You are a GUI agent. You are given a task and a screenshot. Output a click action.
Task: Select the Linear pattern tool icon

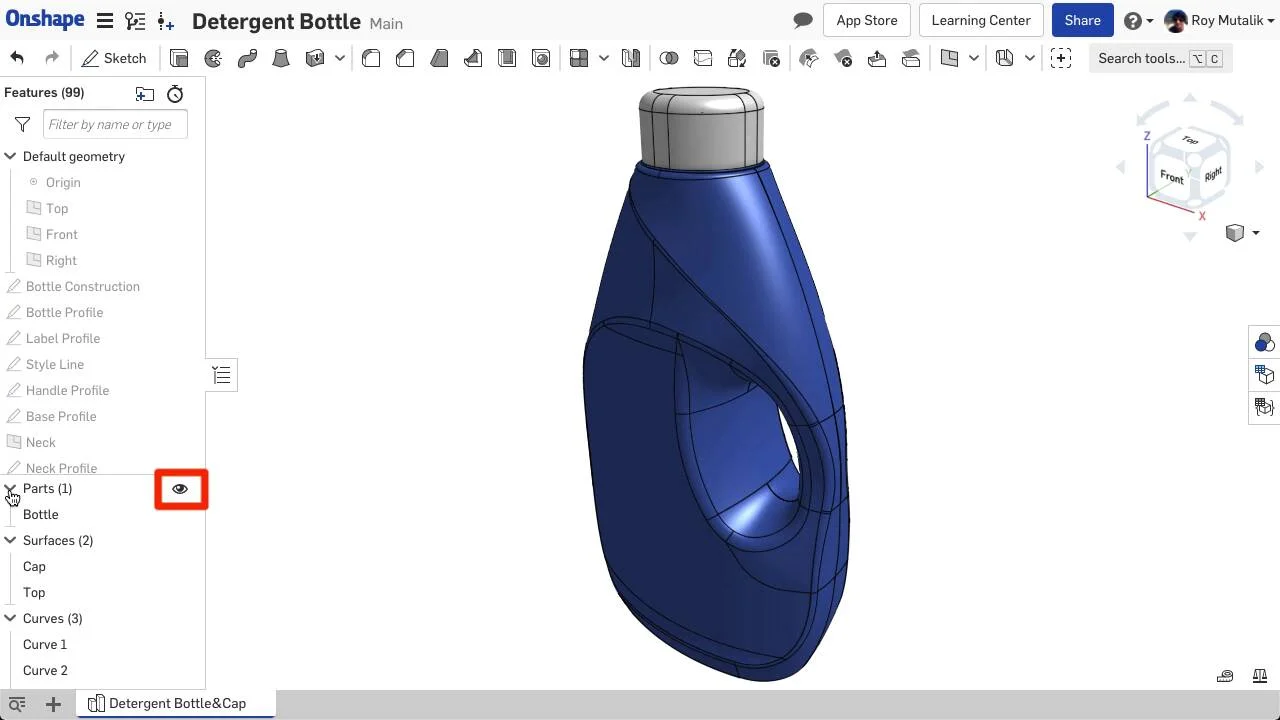[x=579, y=58]
